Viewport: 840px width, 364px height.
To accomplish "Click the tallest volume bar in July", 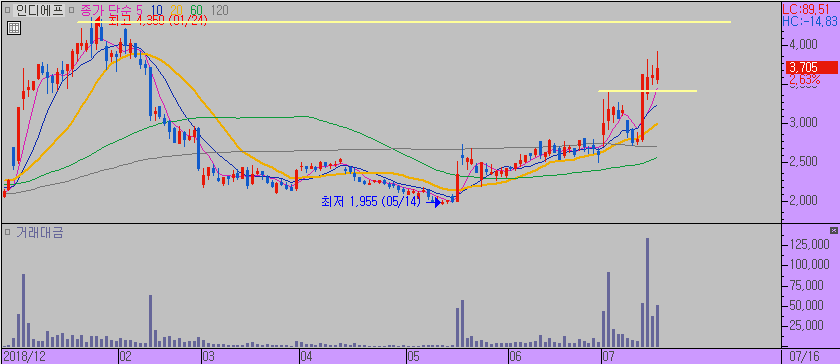I will [647, 292].
